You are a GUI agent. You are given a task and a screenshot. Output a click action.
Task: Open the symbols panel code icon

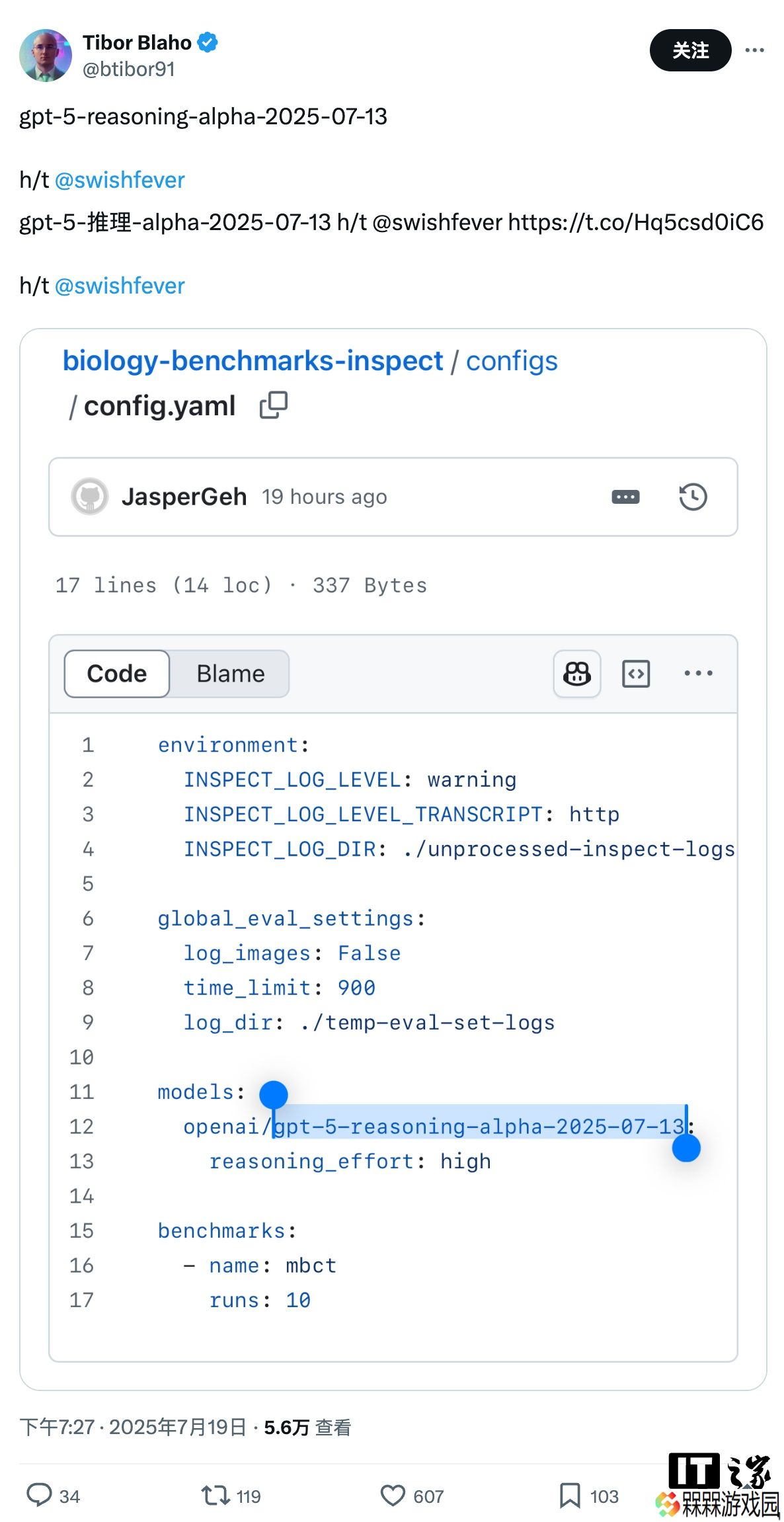point(636,674)
